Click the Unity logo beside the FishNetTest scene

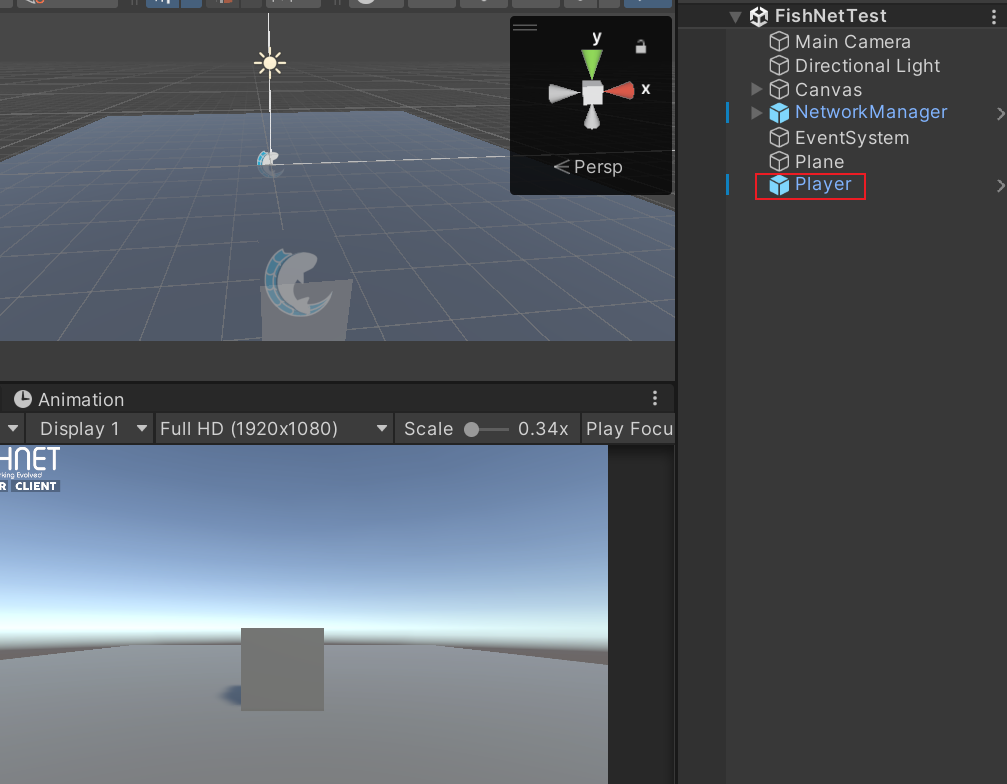click(759, 16)
